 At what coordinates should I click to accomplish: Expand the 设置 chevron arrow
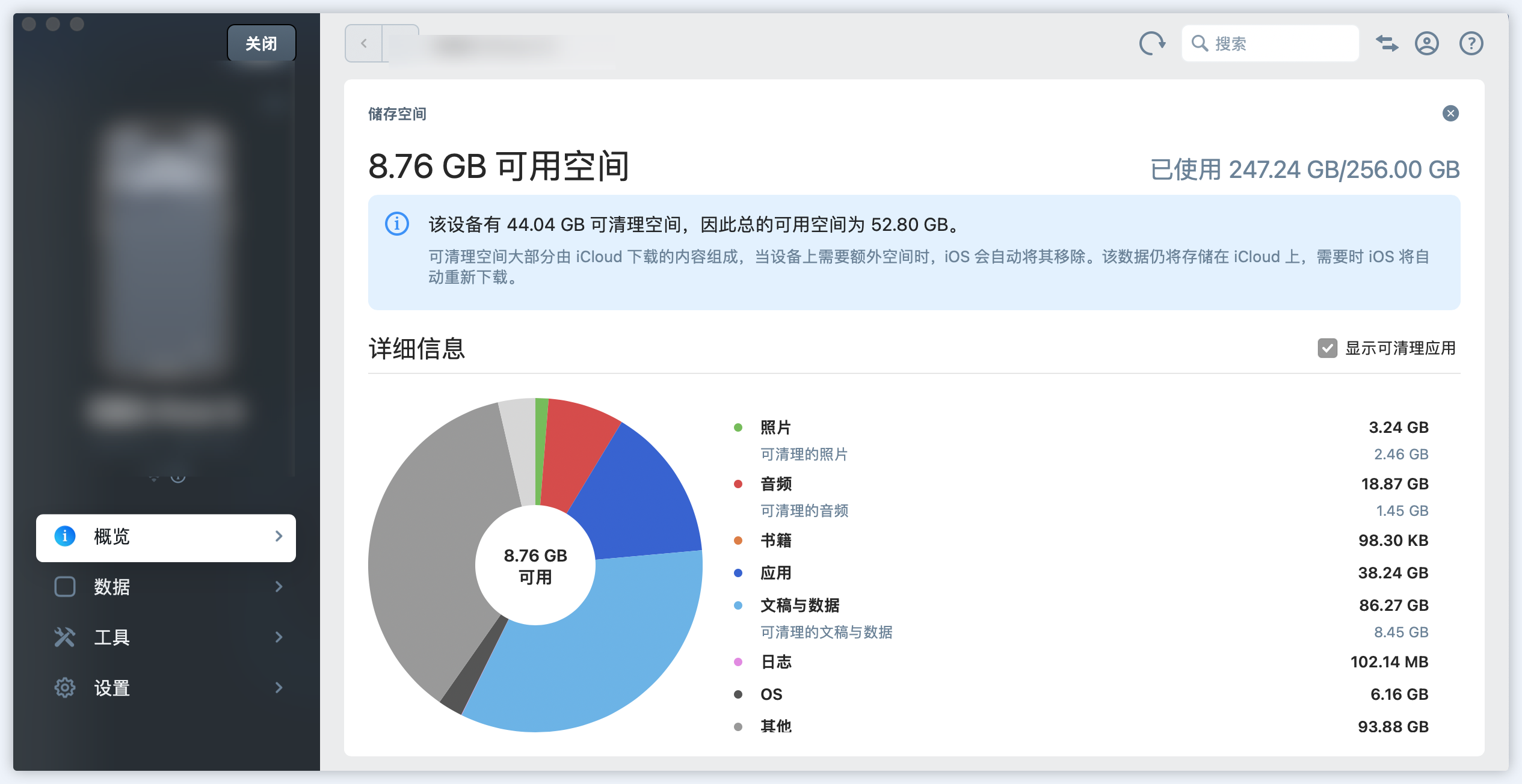coord(279,687)
